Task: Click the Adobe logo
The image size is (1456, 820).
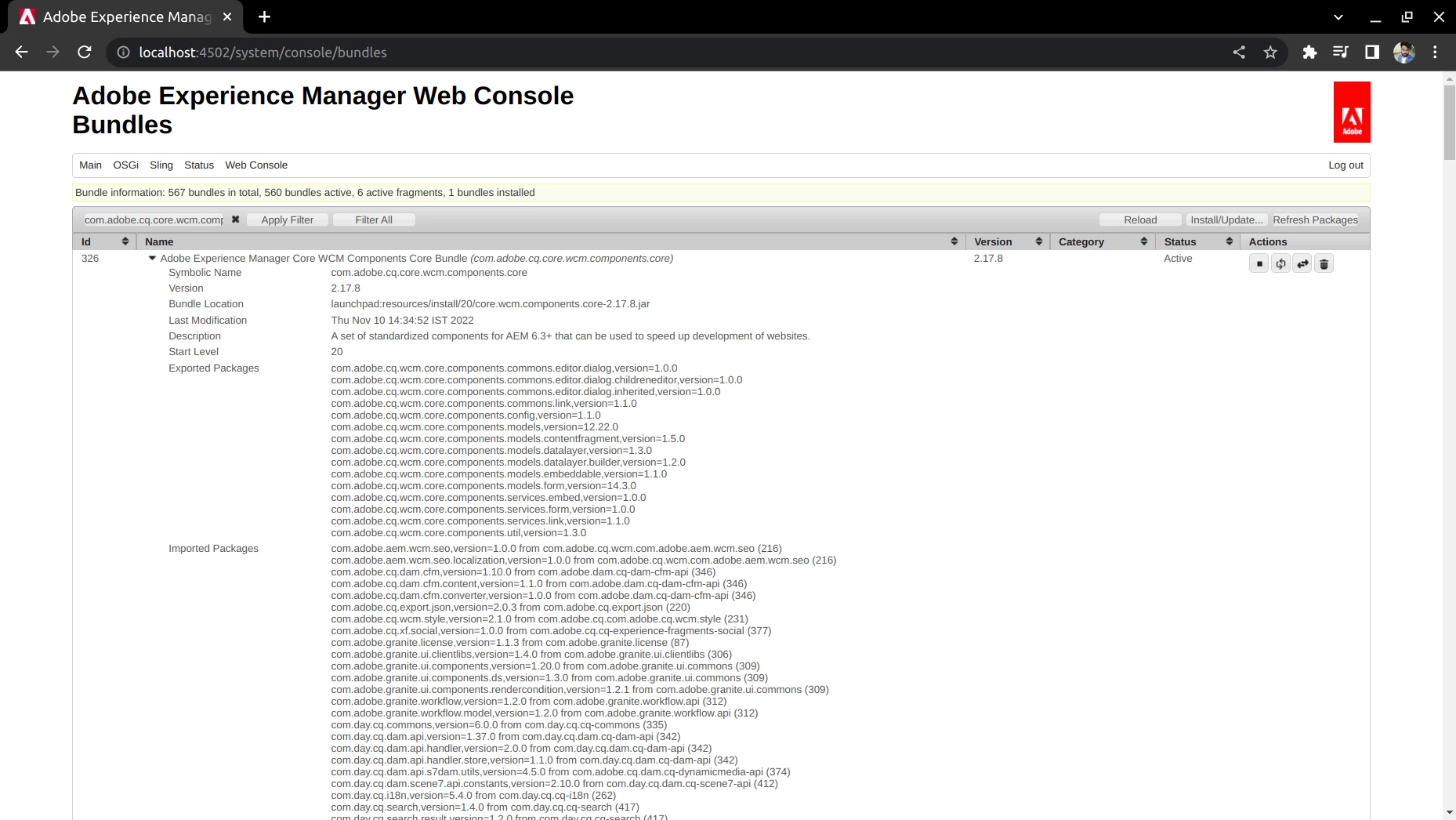Action: 1352,112
